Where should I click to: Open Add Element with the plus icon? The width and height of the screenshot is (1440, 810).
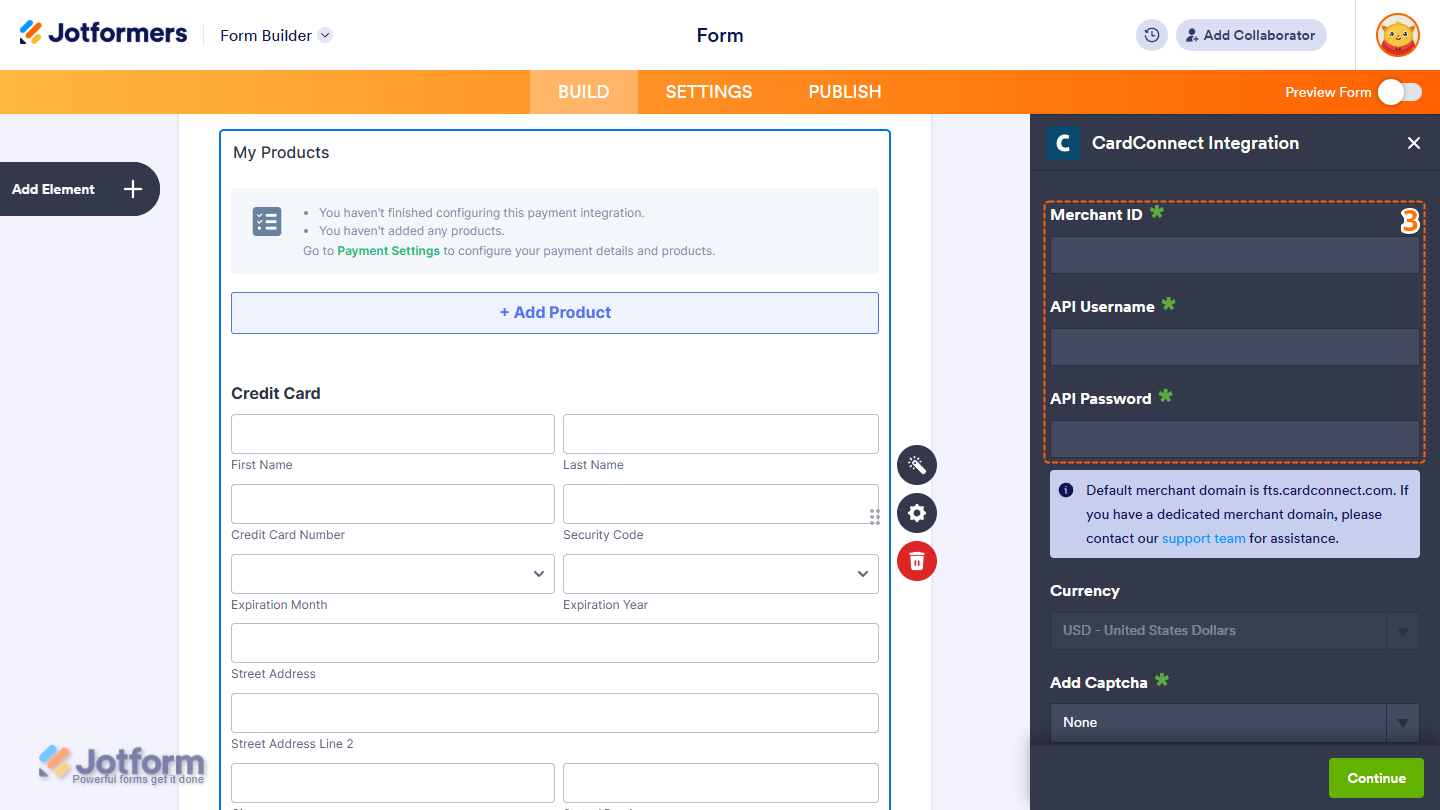[131, 189]
